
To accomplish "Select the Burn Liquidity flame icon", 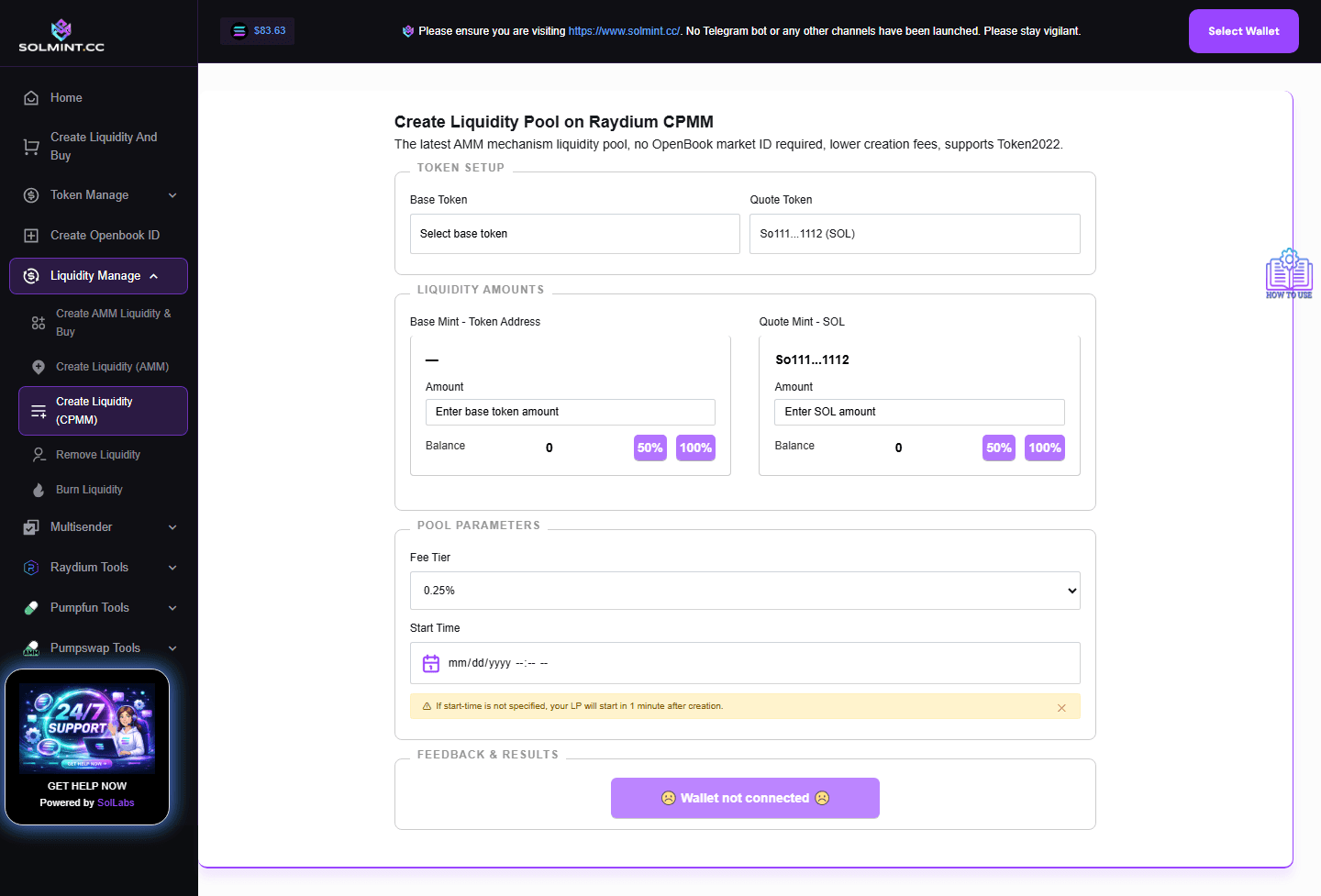I will click(37, 489).
